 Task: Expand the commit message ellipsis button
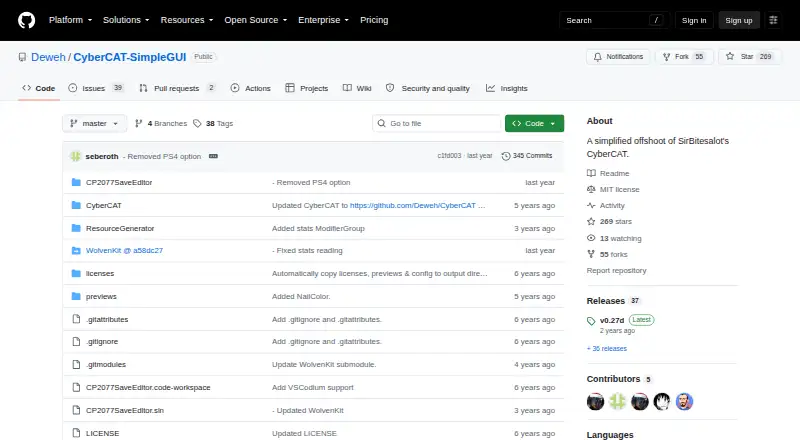point(213,156)
